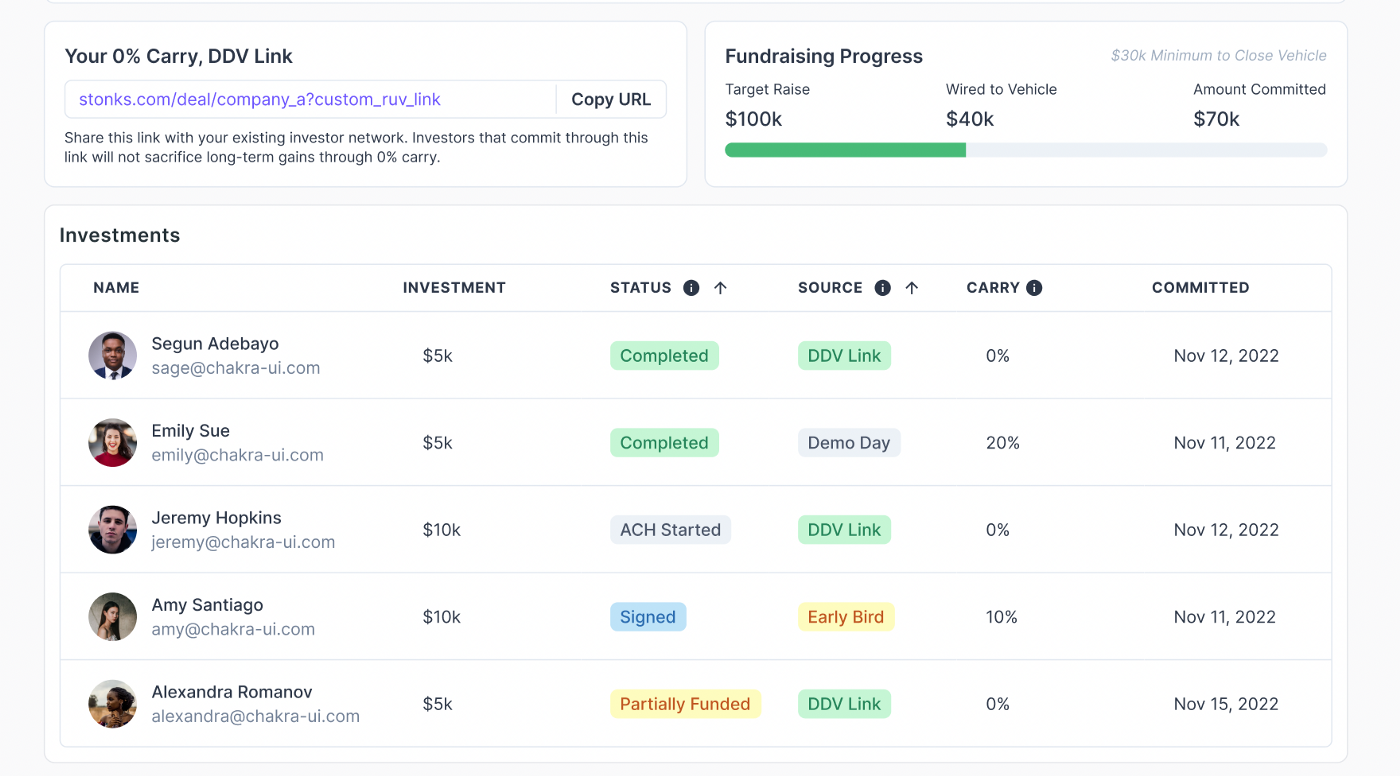This screenshot has height=776, width=1400.
Task: Click the ACH Started status badge
Action: (670, 530)
